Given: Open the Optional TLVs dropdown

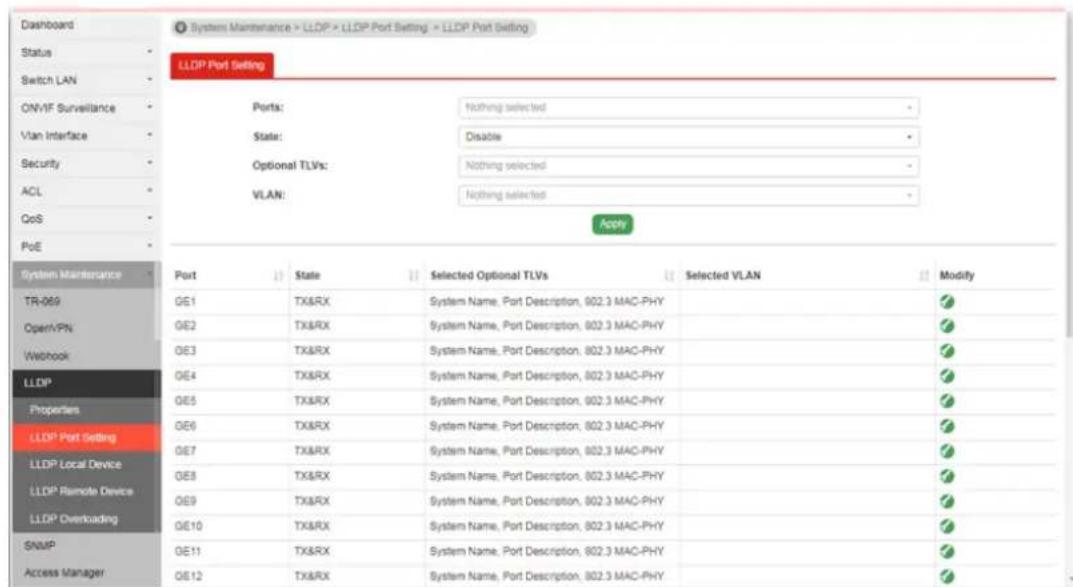Looking at the screenshot, I should point(688,166).
